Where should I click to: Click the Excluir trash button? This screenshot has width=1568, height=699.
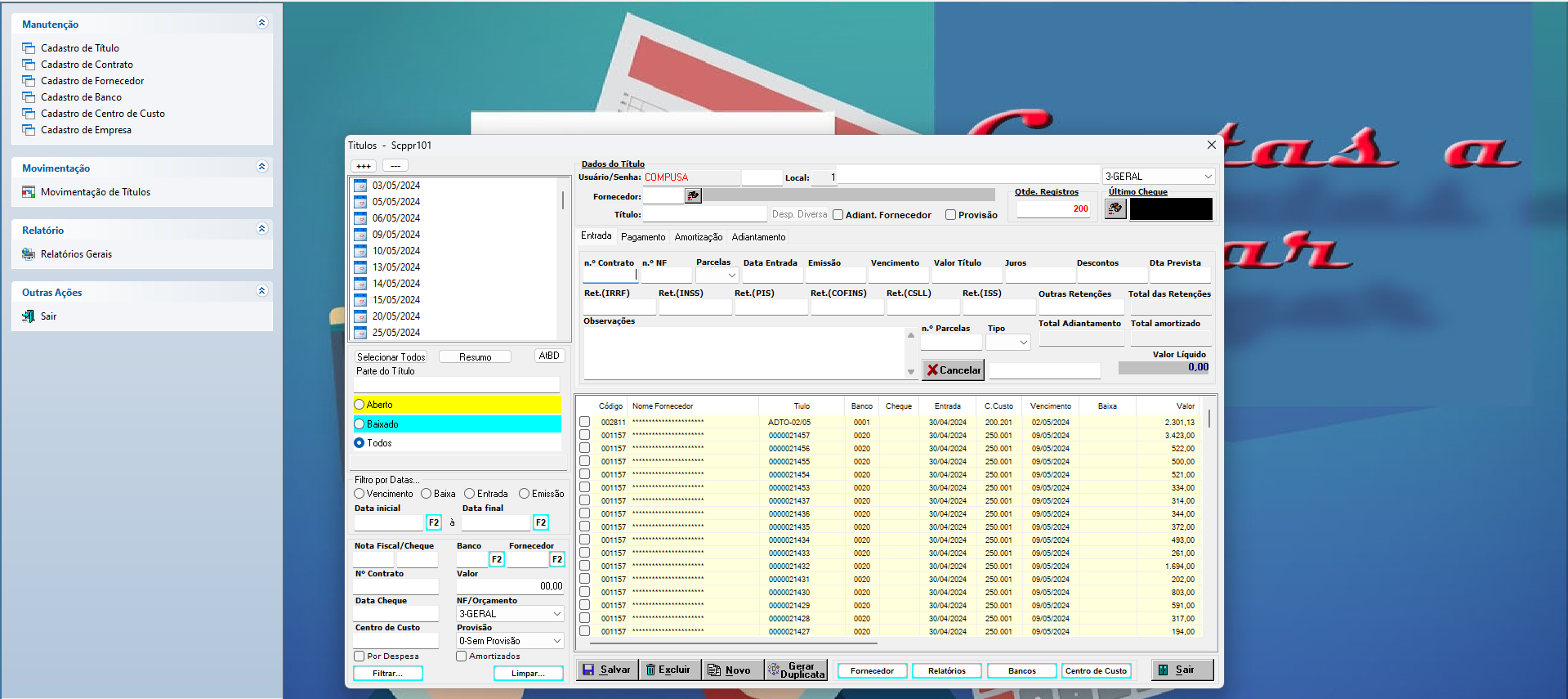point(668,670)
